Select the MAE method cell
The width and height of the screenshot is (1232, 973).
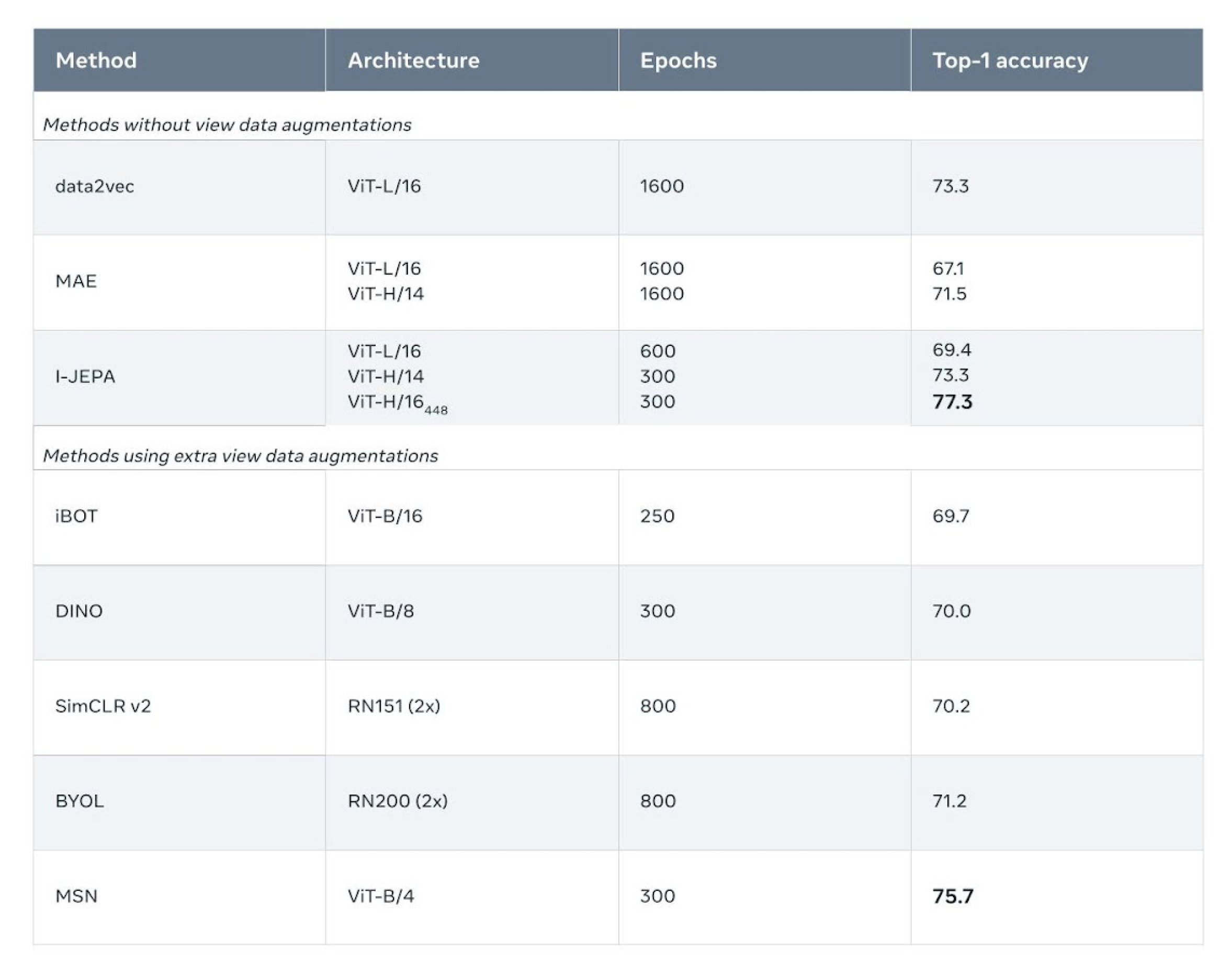(76, 281)
